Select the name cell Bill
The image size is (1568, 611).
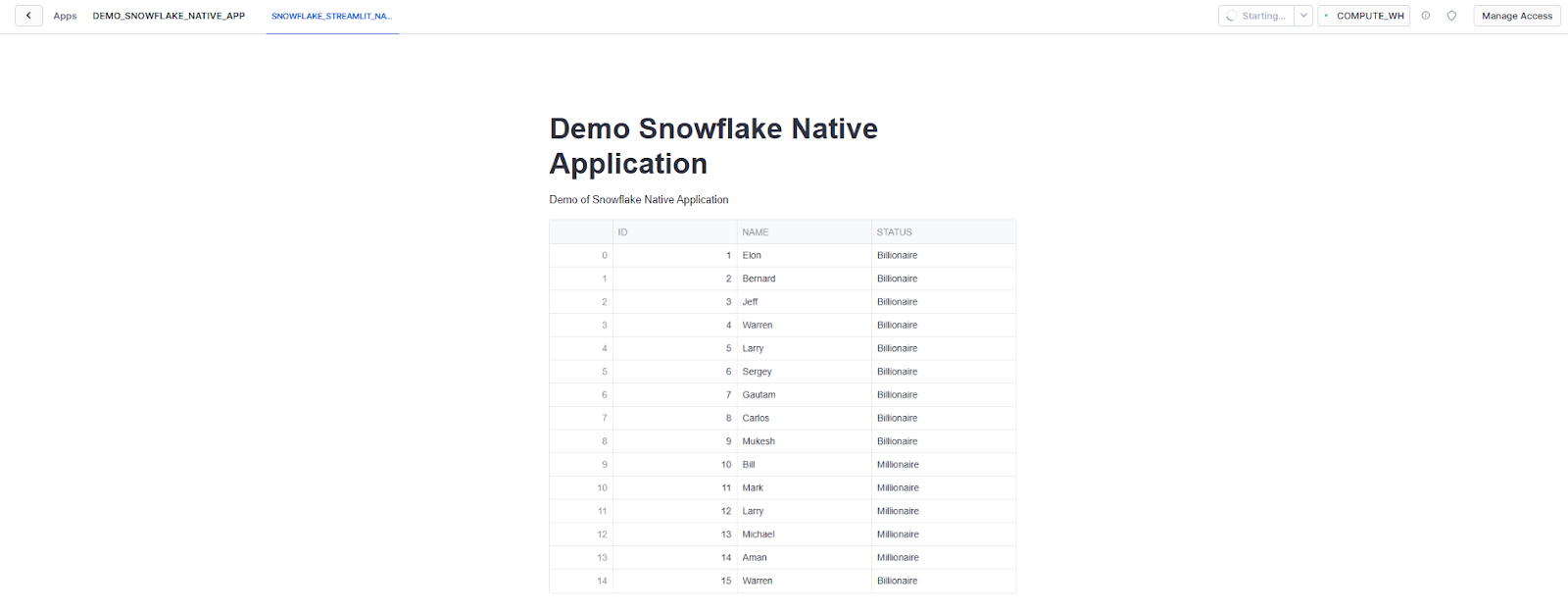(x=805, y=465)
